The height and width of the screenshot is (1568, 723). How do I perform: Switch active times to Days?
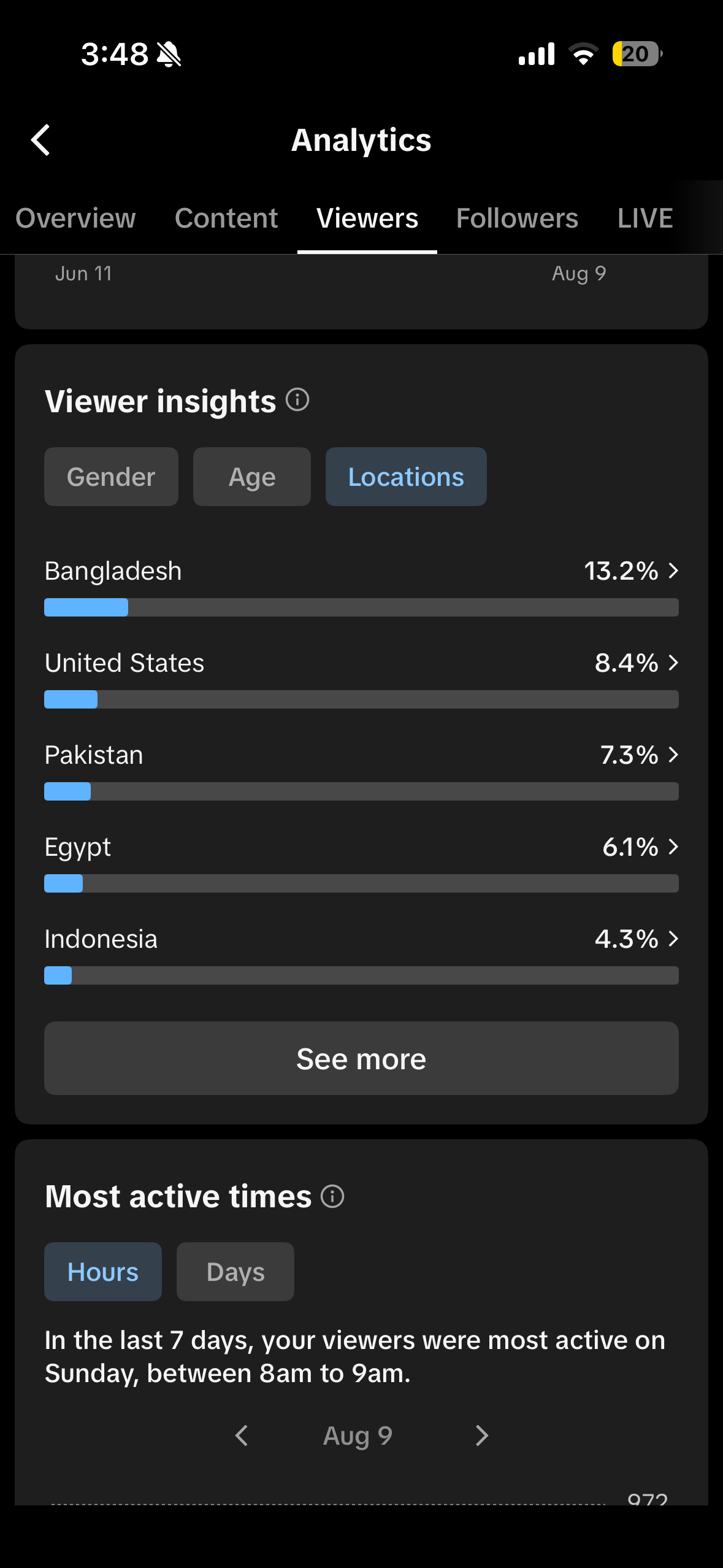point(235,1272)
